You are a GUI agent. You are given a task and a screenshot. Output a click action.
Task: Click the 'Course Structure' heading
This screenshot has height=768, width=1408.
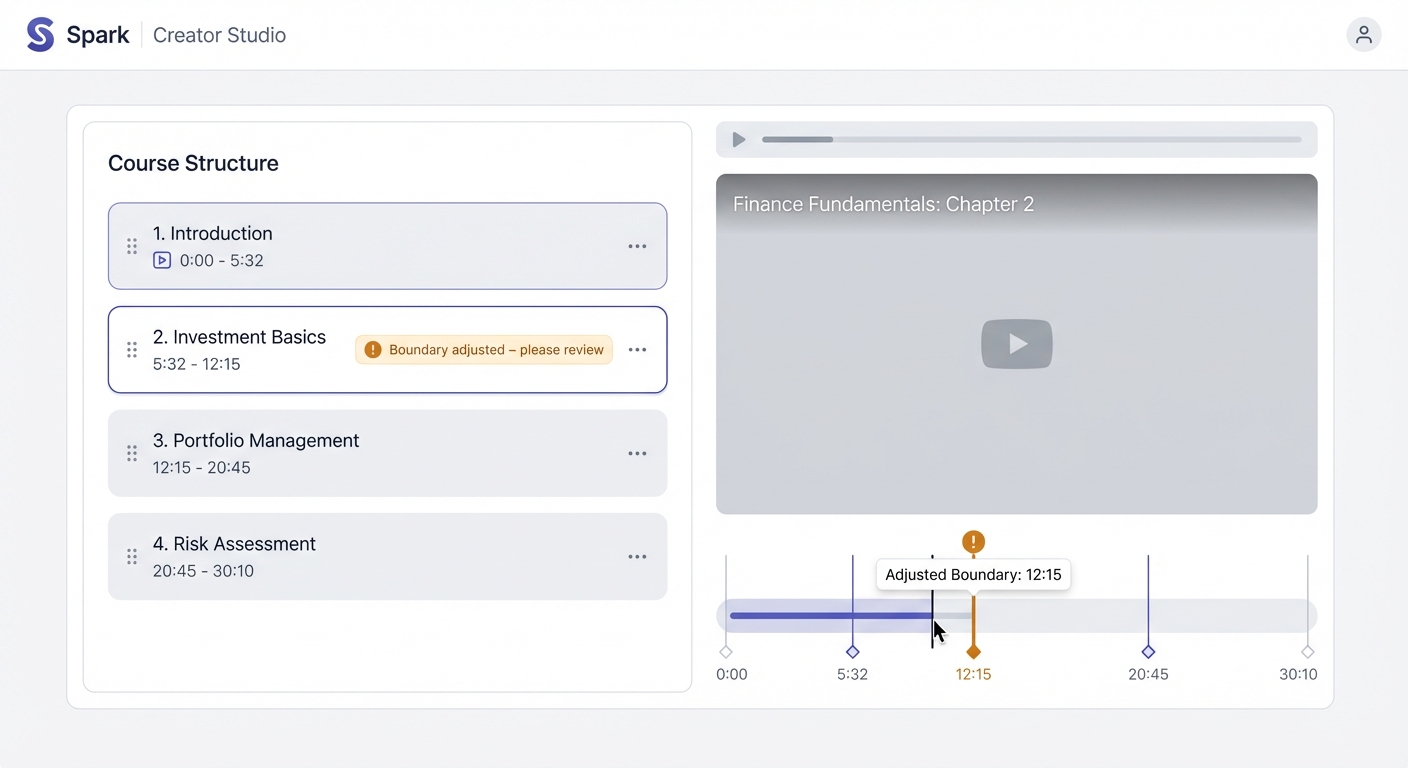coord(193,163)
